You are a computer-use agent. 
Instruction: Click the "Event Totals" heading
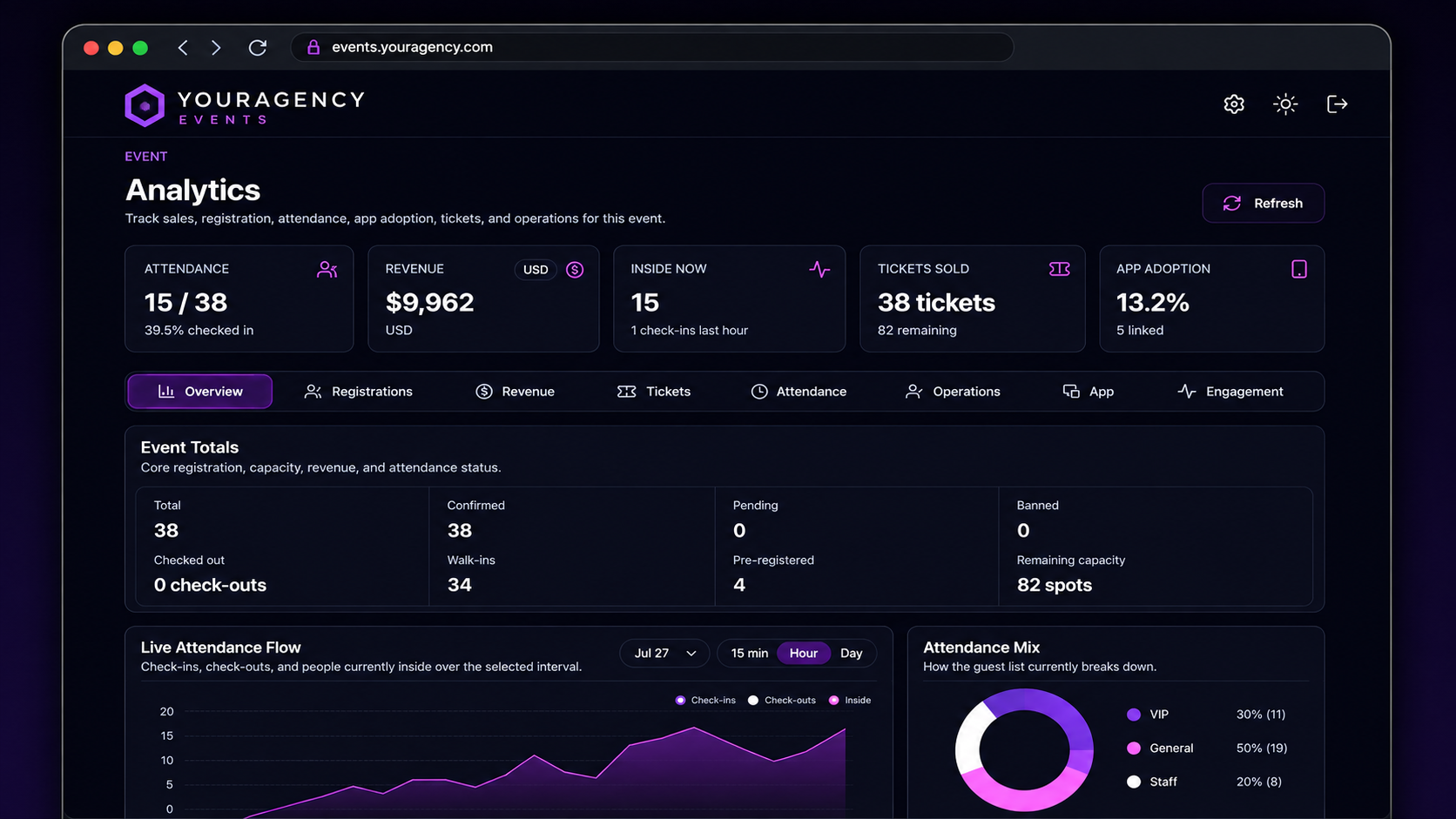tap(190, 447)
